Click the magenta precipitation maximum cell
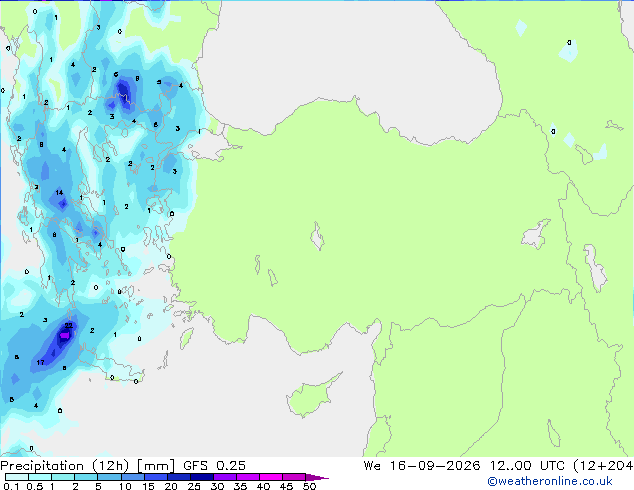This screenshot has height=490, width=634. coord(64,336)
